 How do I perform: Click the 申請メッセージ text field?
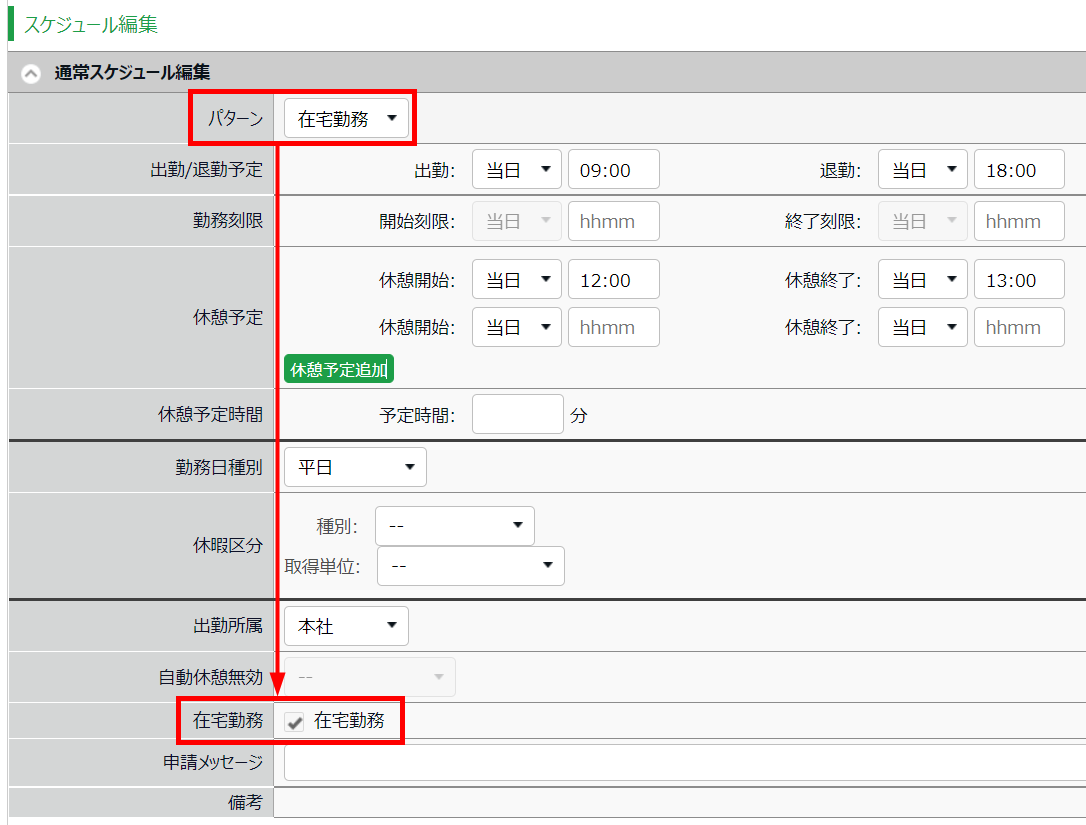point(684,763)
